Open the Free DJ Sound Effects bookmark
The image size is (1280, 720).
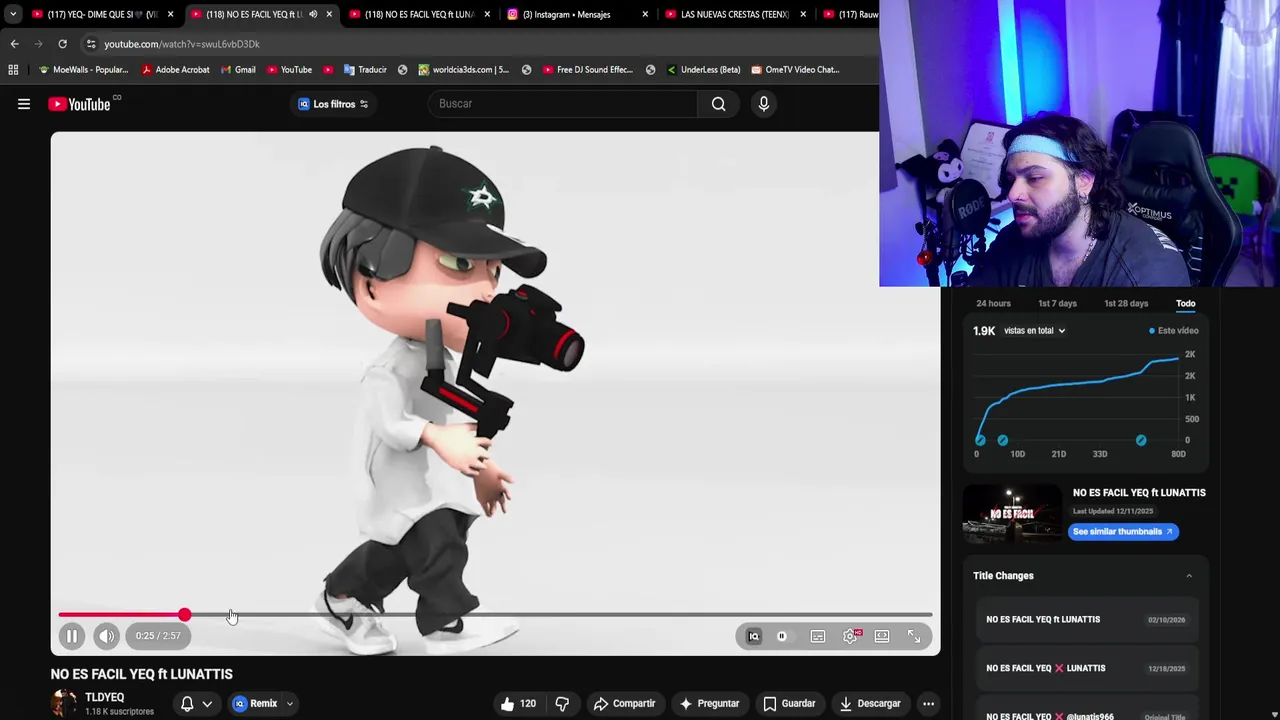[x=588, y=70]
